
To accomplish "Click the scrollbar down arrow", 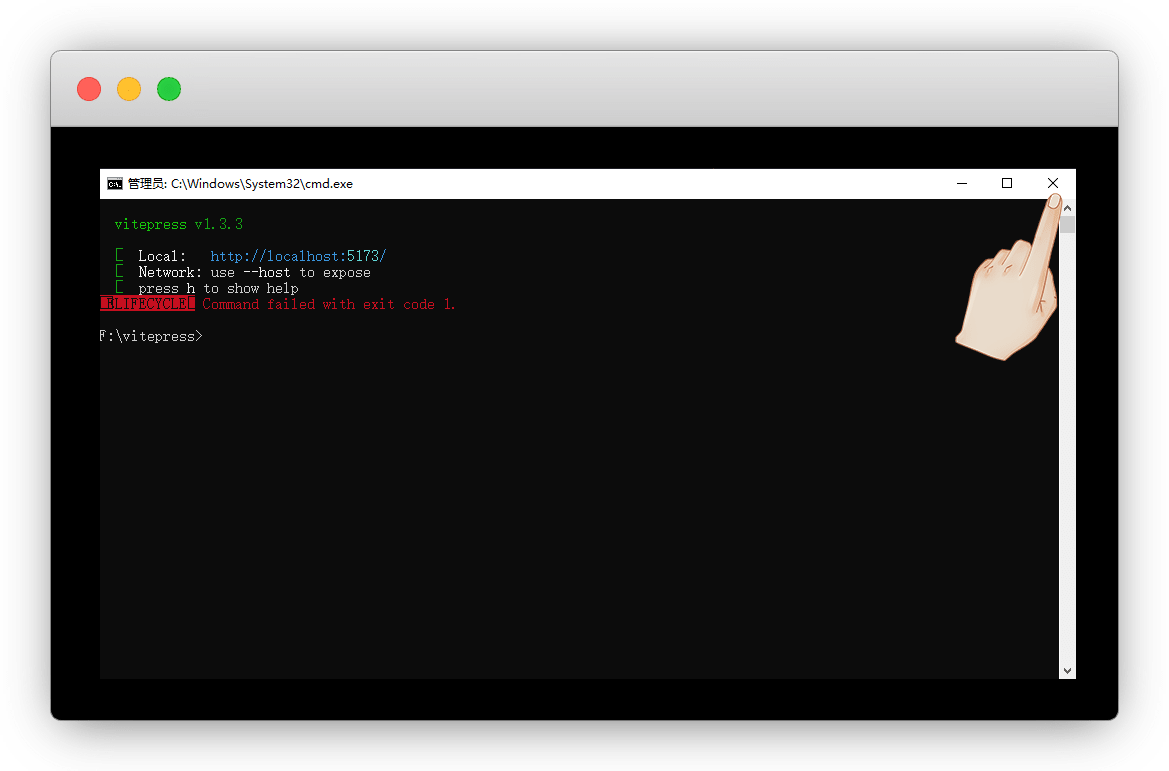I will tap(1067, 670).
